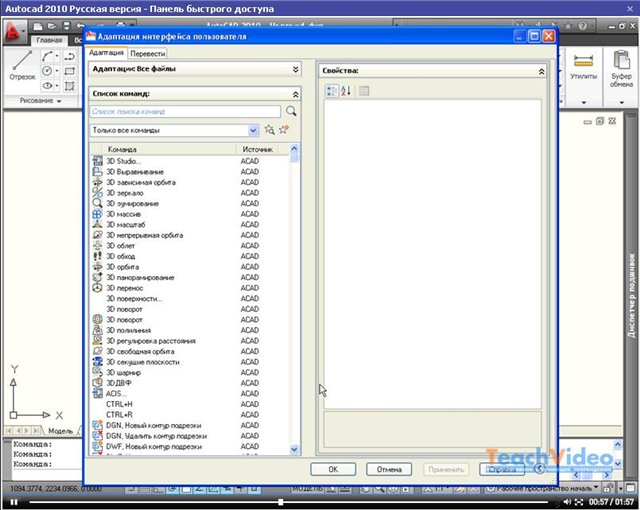Open the circle tool flyout arrow

click(x=57, y=71)
